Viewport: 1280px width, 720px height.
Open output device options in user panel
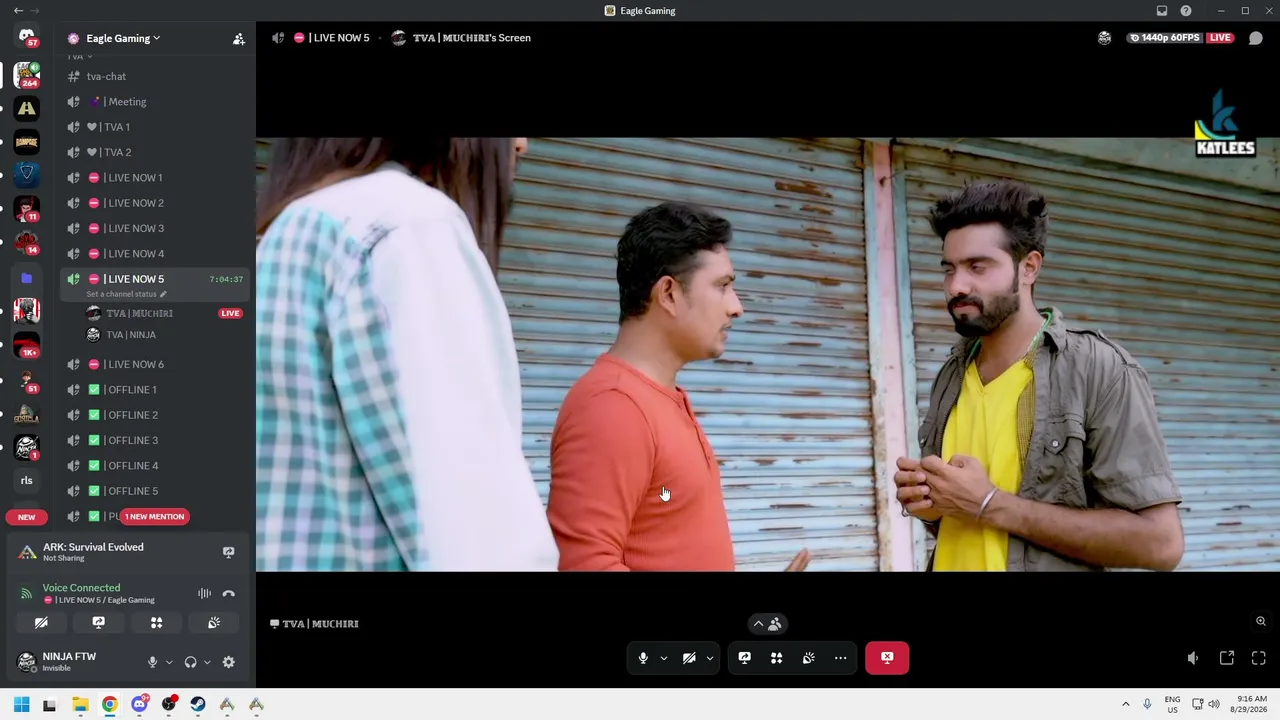(207, 662)
